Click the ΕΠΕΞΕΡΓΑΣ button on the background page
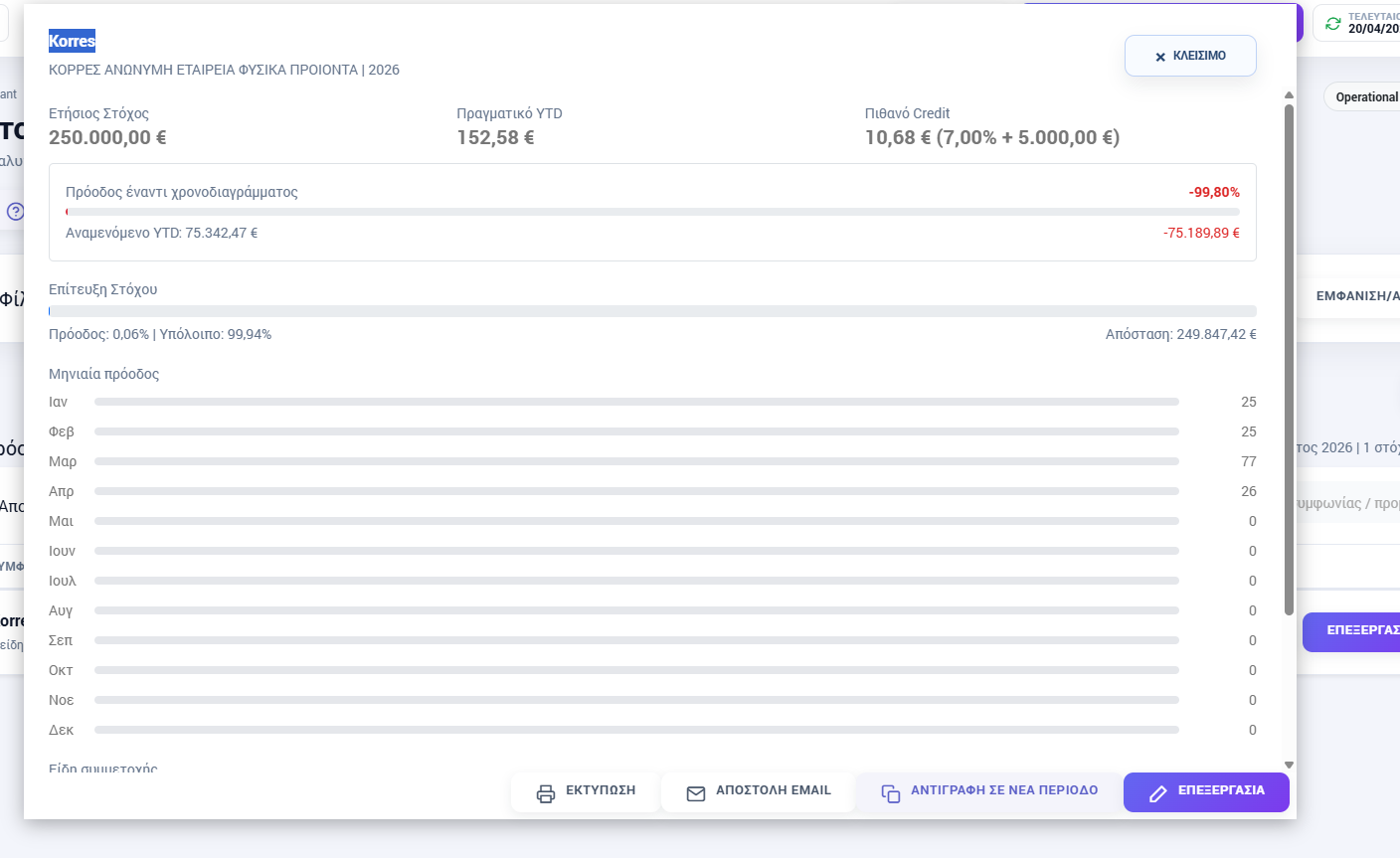This screenshot has height=858, width=1400. pos(1351,631)
